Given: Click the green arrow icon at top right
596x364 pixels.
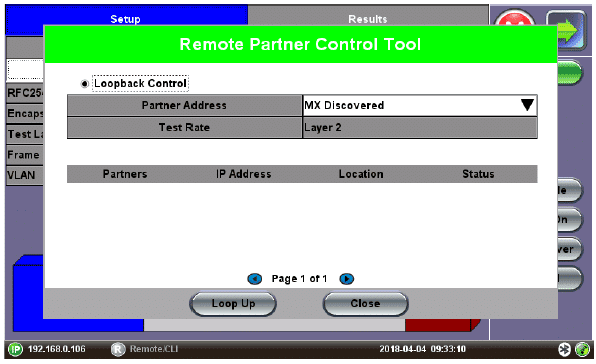Looking at the screenshot, I should (566, 30).
